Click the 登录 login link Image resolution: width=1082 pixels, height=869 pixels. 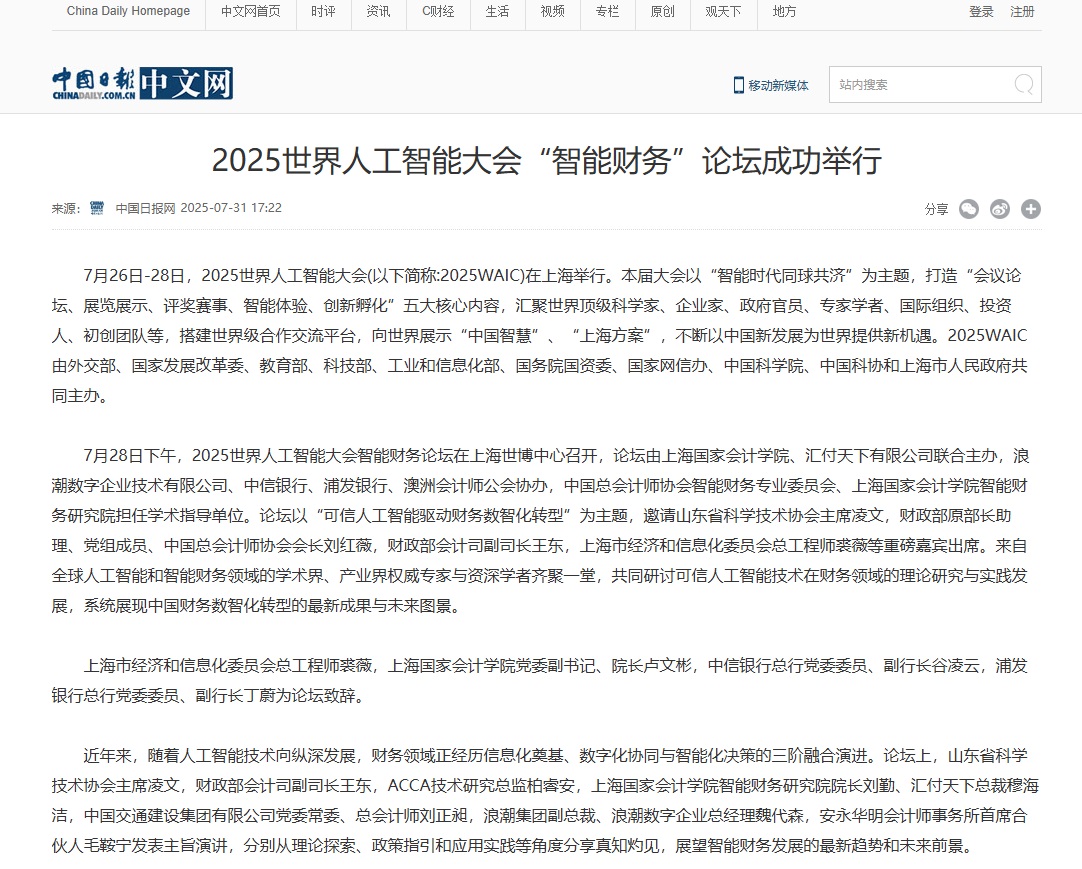point(981,12)
